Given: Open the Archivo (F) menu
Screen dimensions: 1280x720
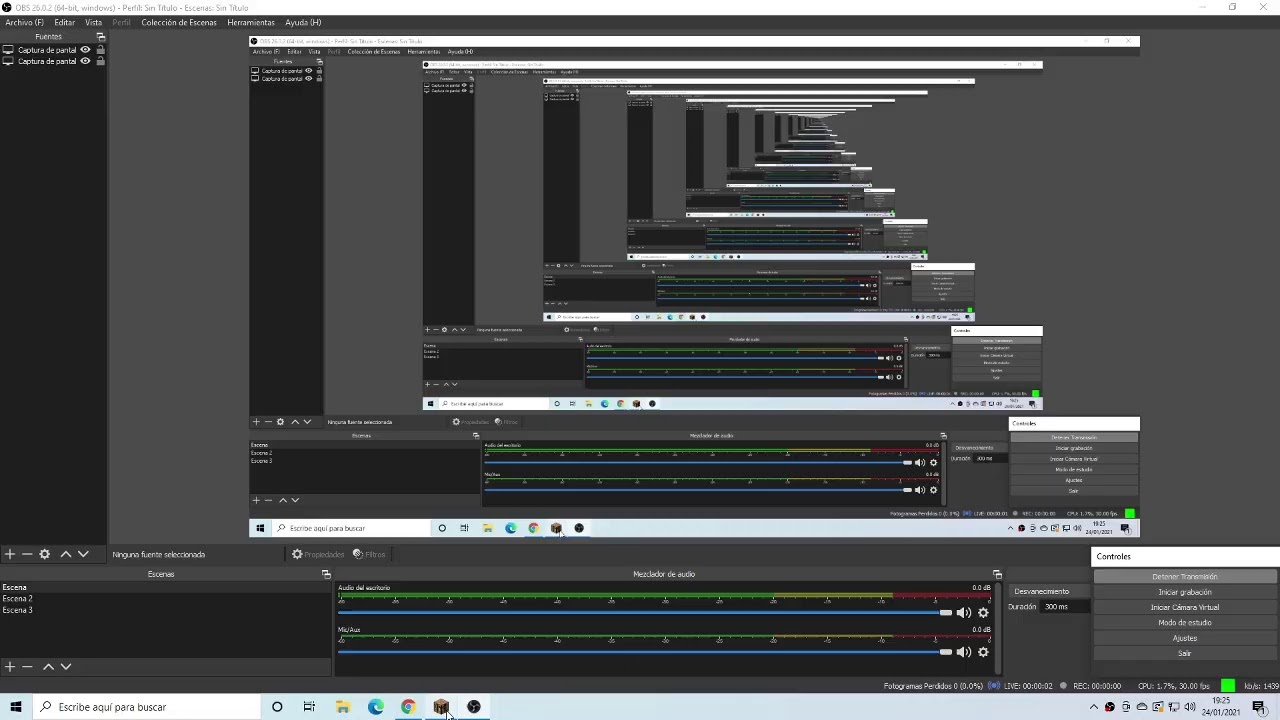Looking at the screenshot, I should coord(25,22).
